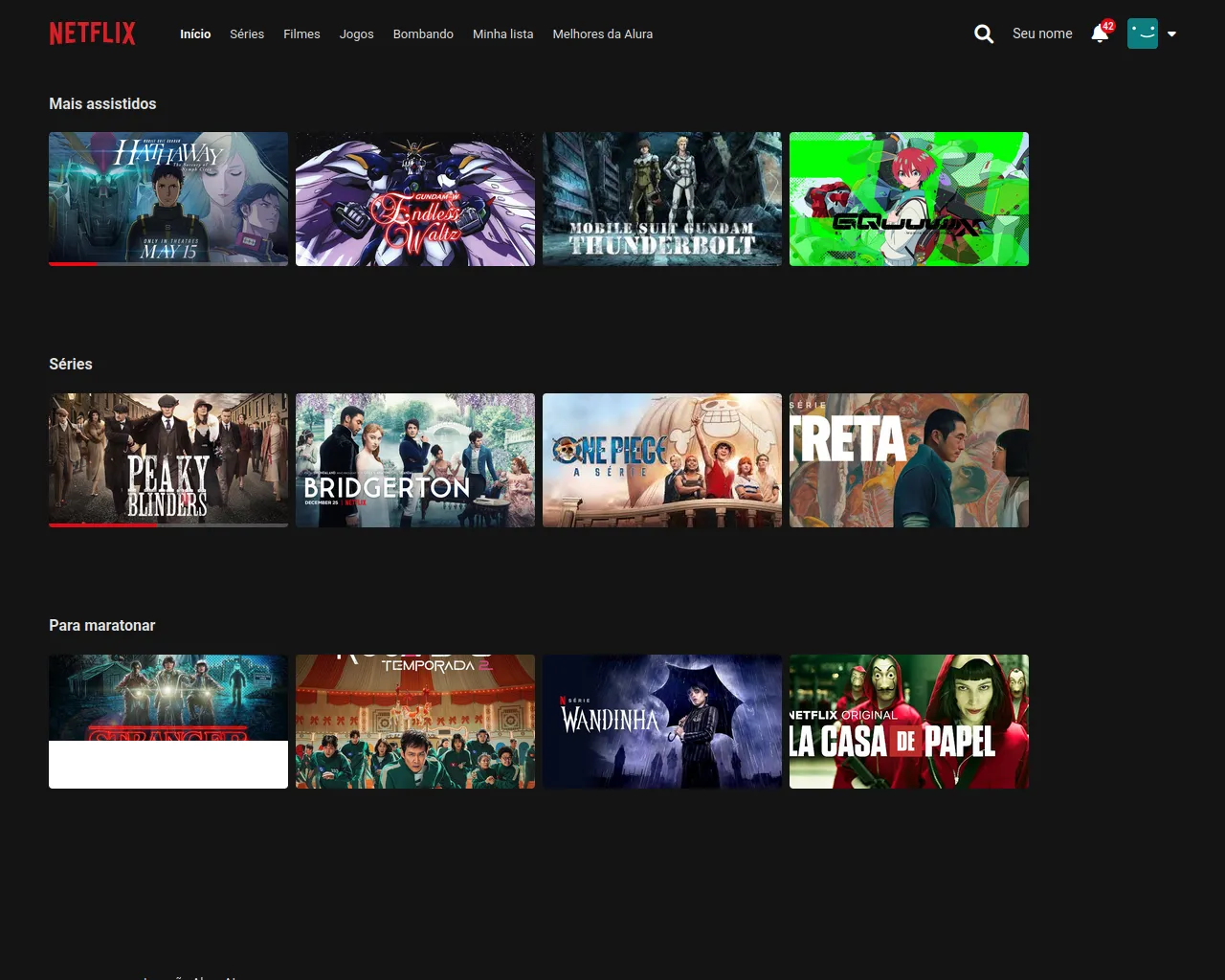The width and height of the screenshot is (1225, 980).
Task: Click the Séries section heading
Action: (x=71, y=364)
